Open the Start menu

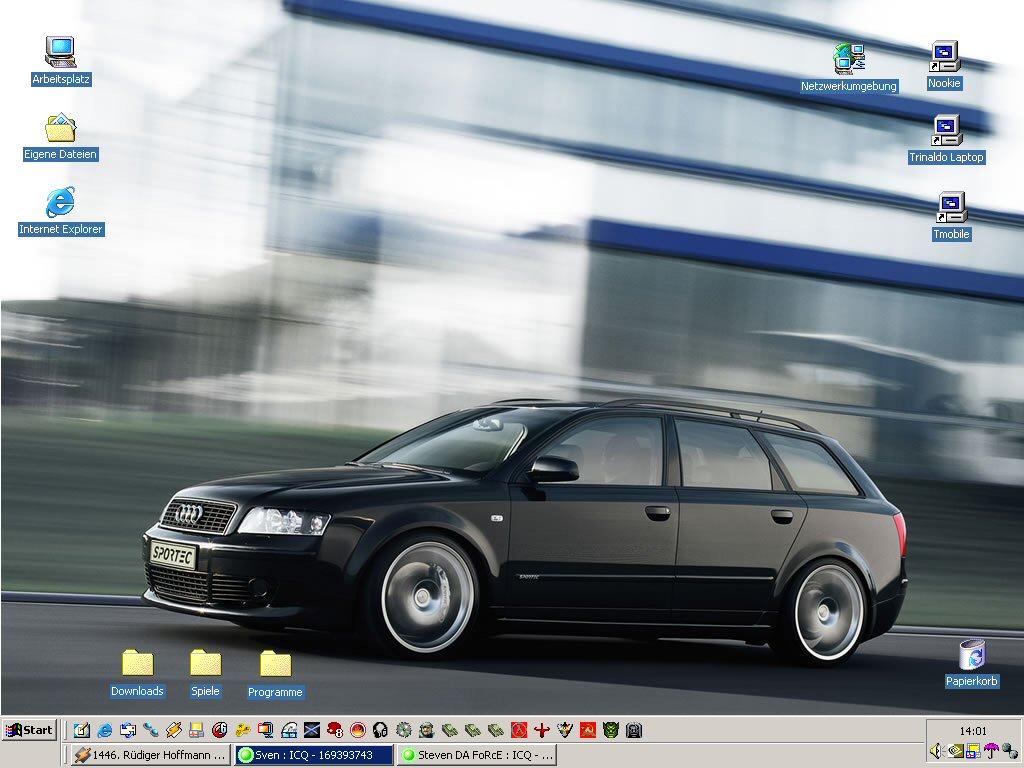click(29, 730)
